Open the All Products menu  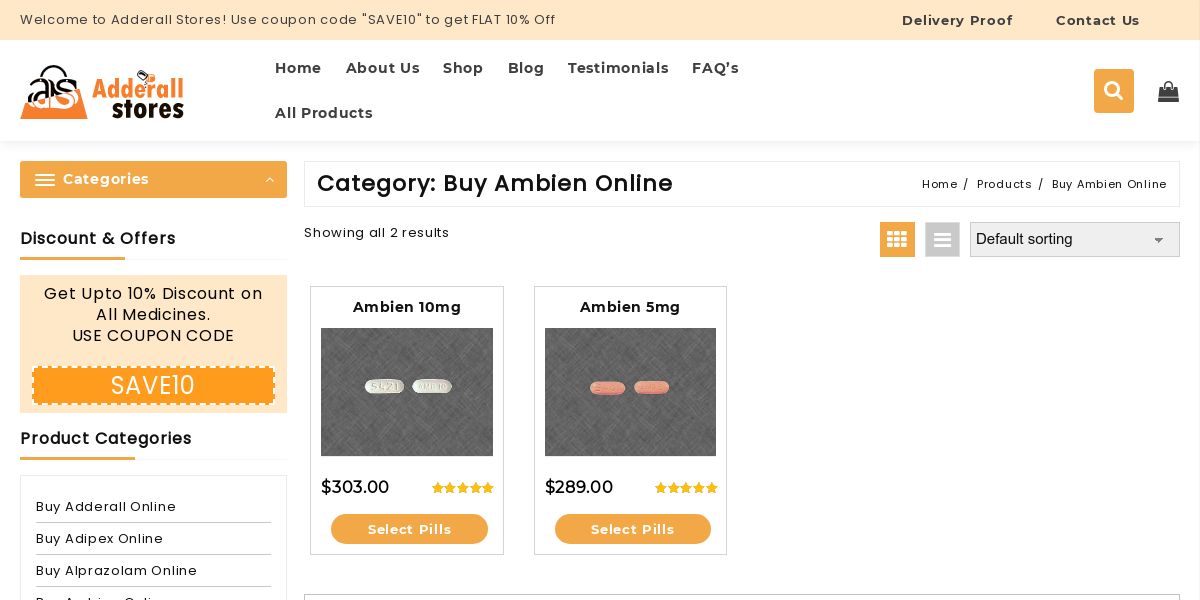click(x=324, y=113)
